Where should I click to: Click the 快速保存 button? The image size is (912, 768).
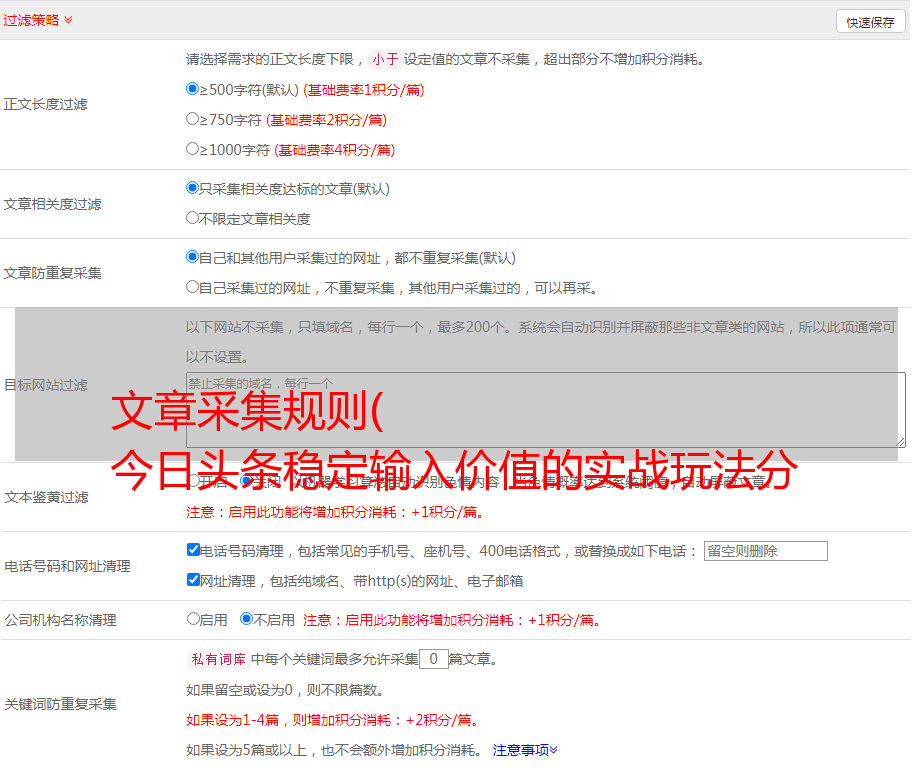pyautogui.click(x=870, y=22)
